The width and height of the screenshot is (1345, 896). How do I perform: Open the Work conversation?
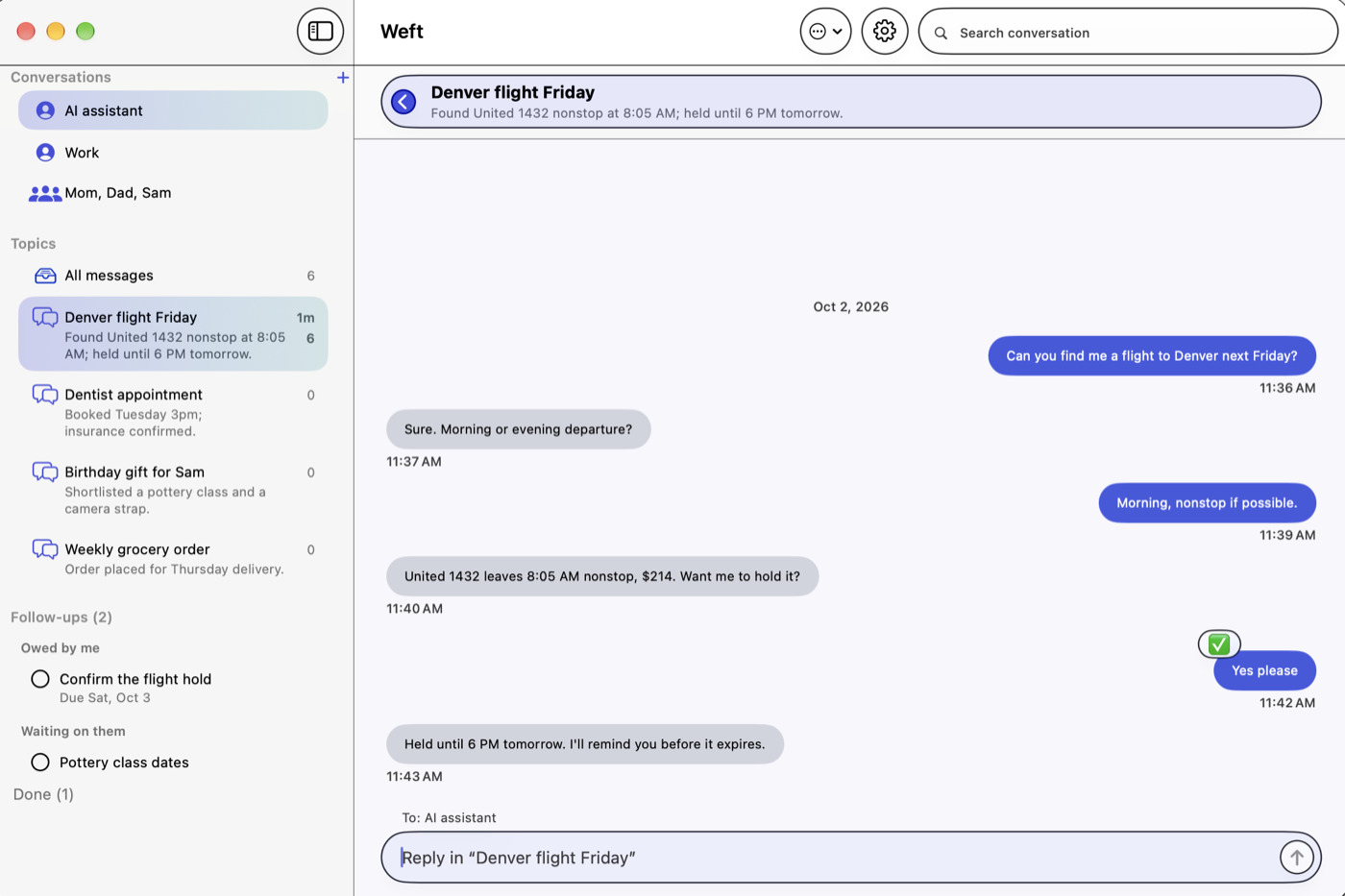coord(173,153)
